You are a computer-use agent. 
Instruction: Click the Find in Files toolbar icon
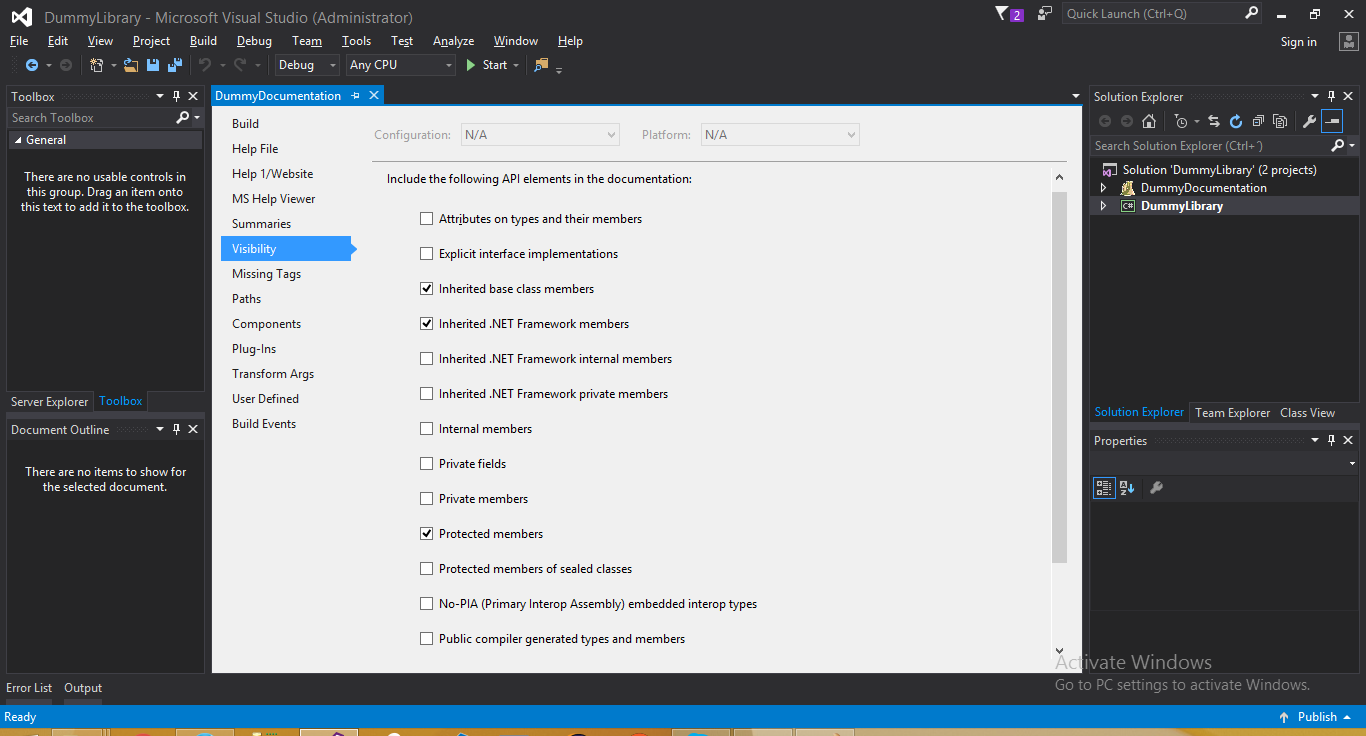(x=541, y=65)
